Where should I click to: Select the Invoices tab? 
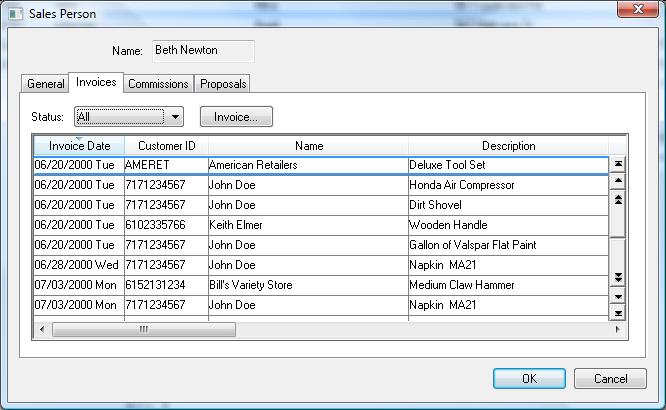point(96,82)
